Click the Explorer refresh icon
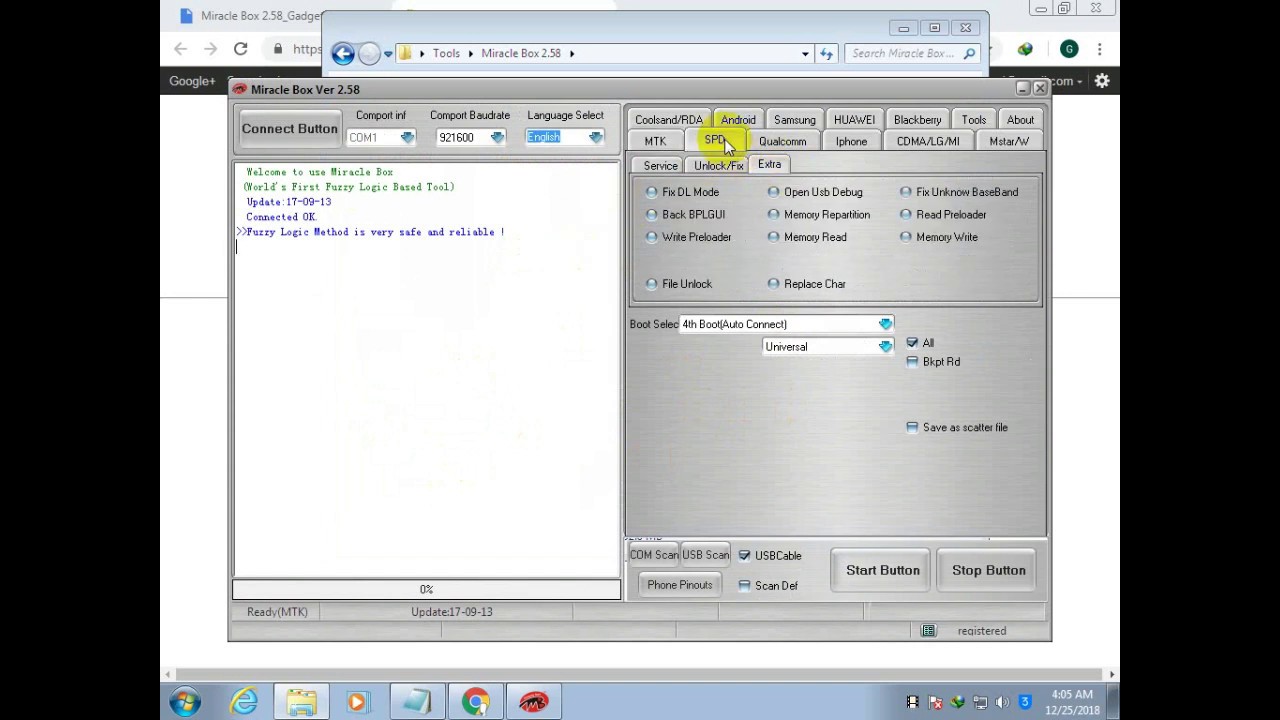This screenshot has height=720, width=1280. click(x=826, y=54)
